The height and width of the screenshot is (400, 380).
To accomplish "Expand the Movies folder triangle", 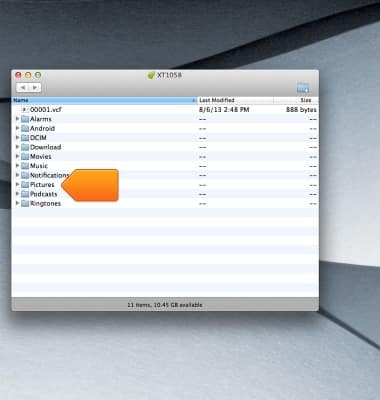I will (x=17, y=156).
